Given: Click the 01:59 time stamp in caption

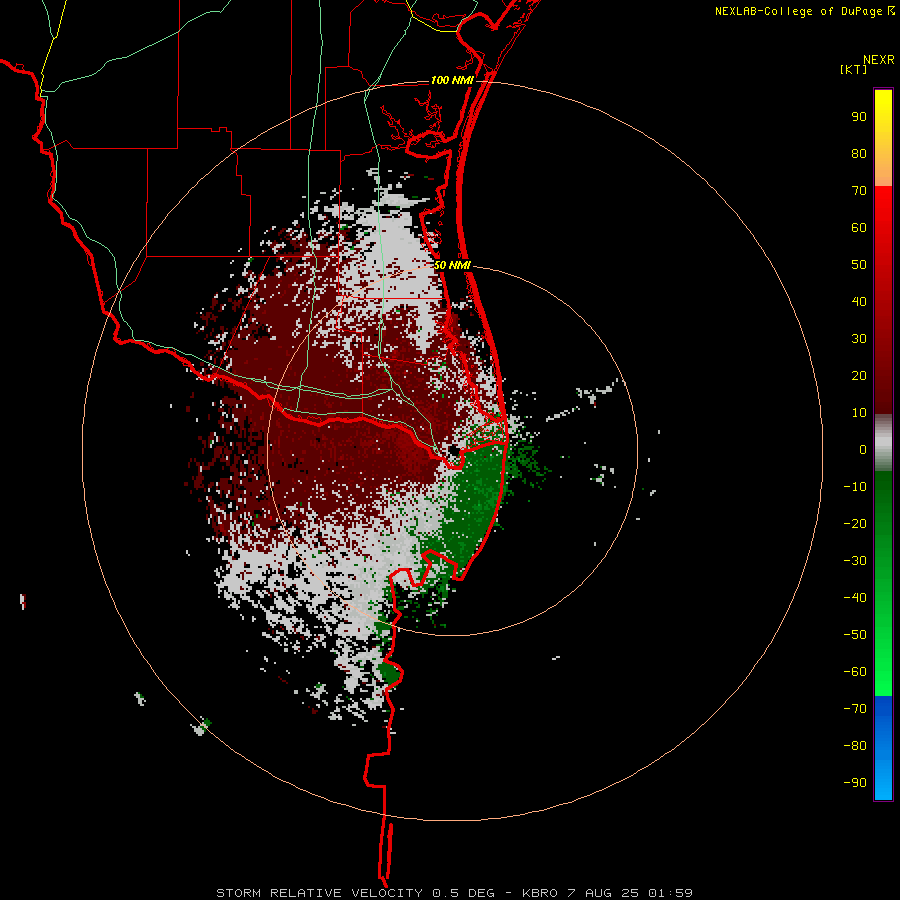Looking at the screenshot, I should pyautogui.click(x=670, y=893).
